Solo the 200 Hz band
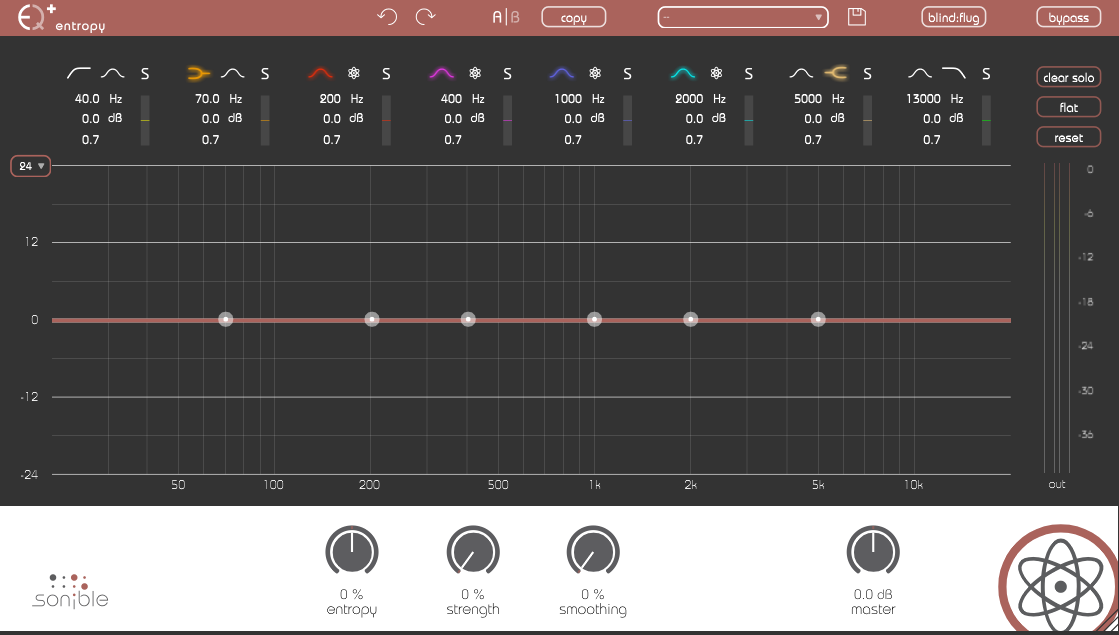Image resolution: width=1119 pixels, height=635 pixels. pyautogui.click(x=386, y=73)
